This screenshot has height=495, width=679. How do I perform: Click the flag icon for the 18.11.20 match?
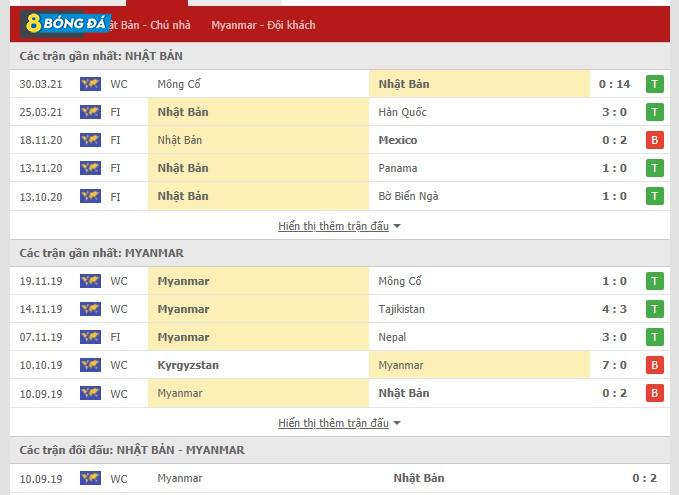[x=90, y=140]
